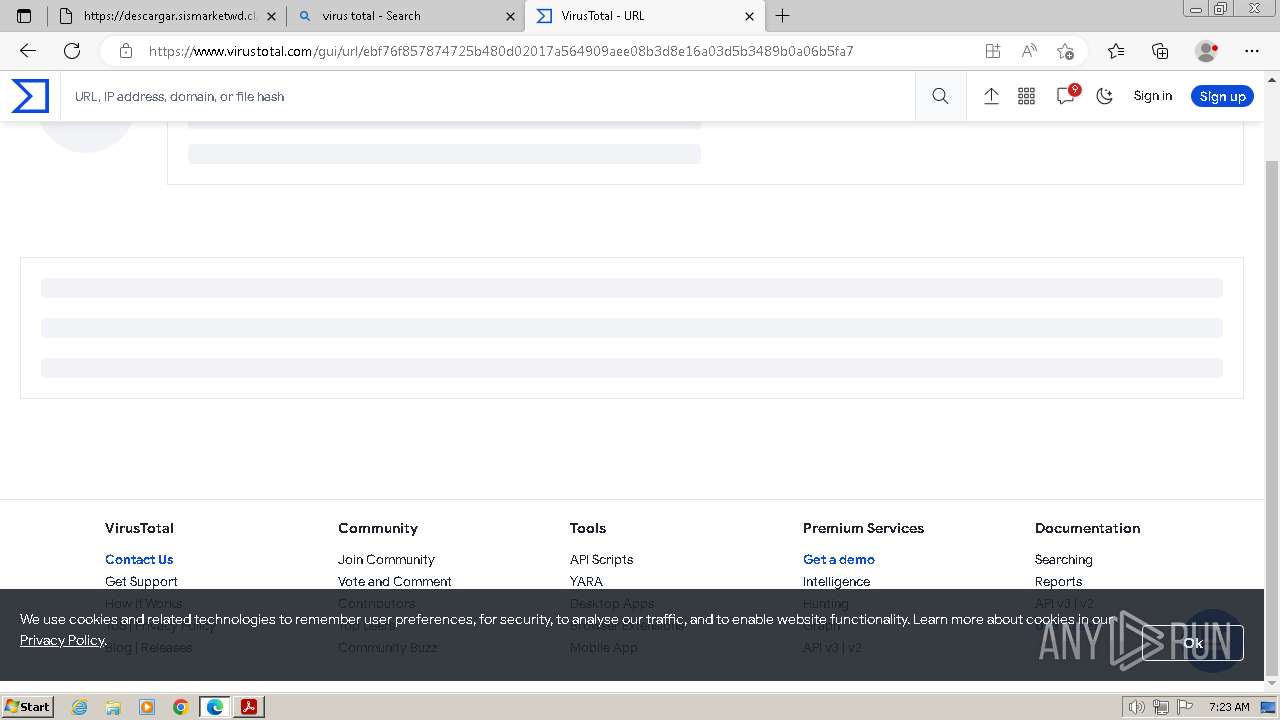Open the YARA link

tap(586, 581)
